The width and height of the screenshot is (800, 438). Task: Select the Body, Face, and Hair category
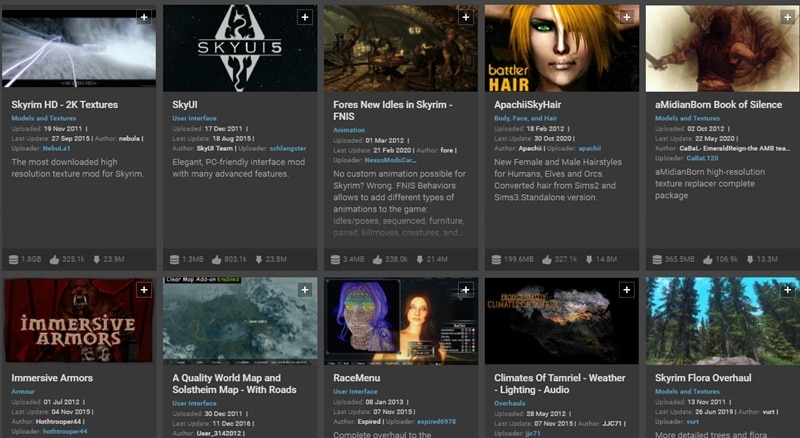click(526, 118)
